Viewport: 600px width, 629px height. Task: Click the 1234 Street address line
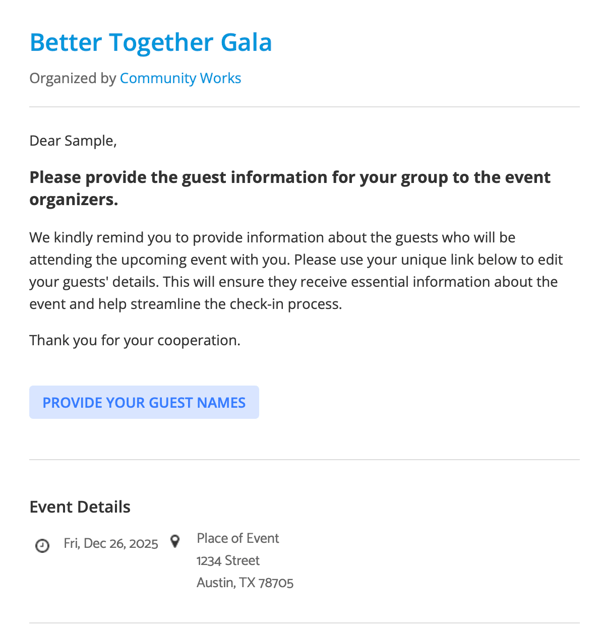228,560
